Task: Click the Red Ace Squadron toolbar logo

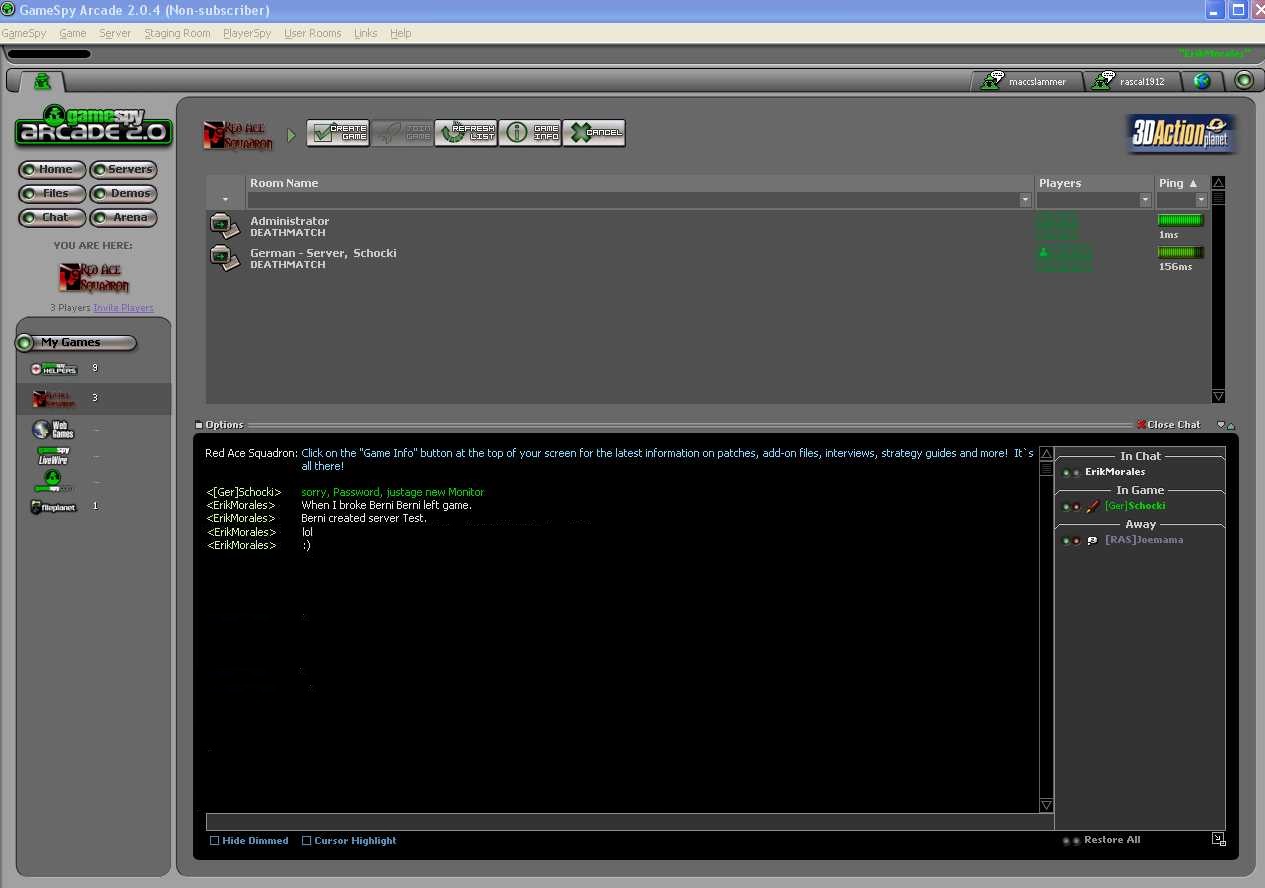Action: click(x=238, y=135)
